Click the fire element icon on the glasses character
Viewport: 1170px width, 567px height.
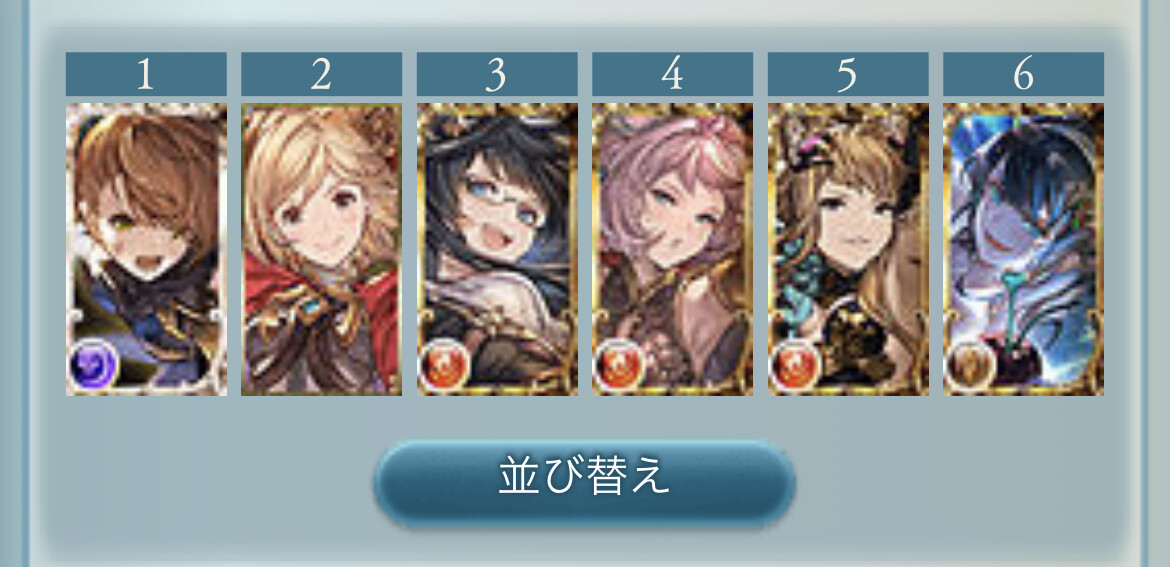click(x=444, y=366)
